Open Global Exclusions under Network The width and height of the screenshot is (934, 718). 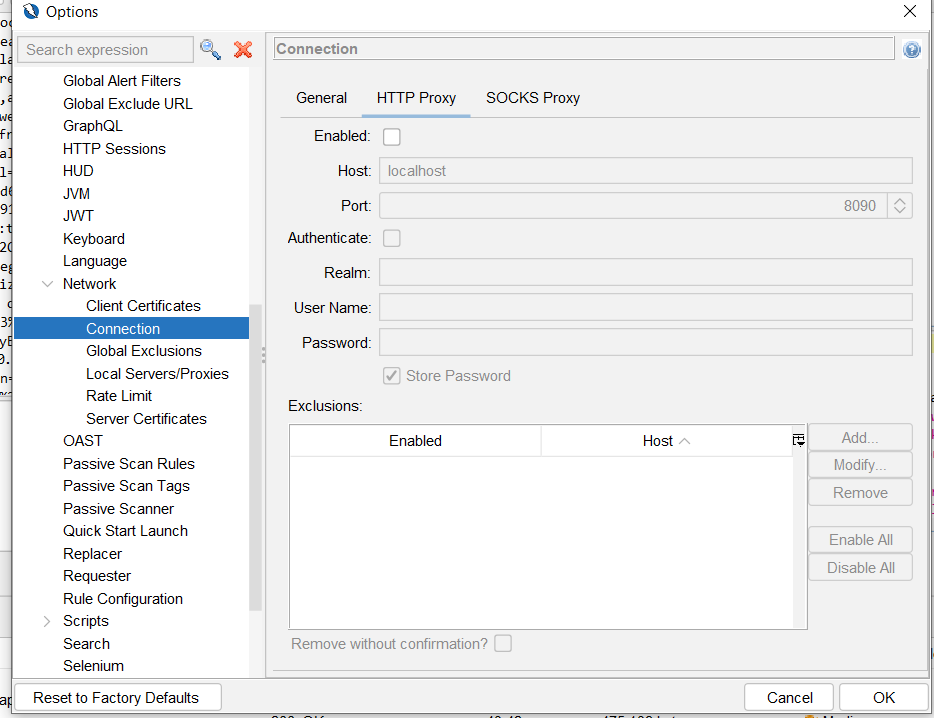tap(144, 351)
